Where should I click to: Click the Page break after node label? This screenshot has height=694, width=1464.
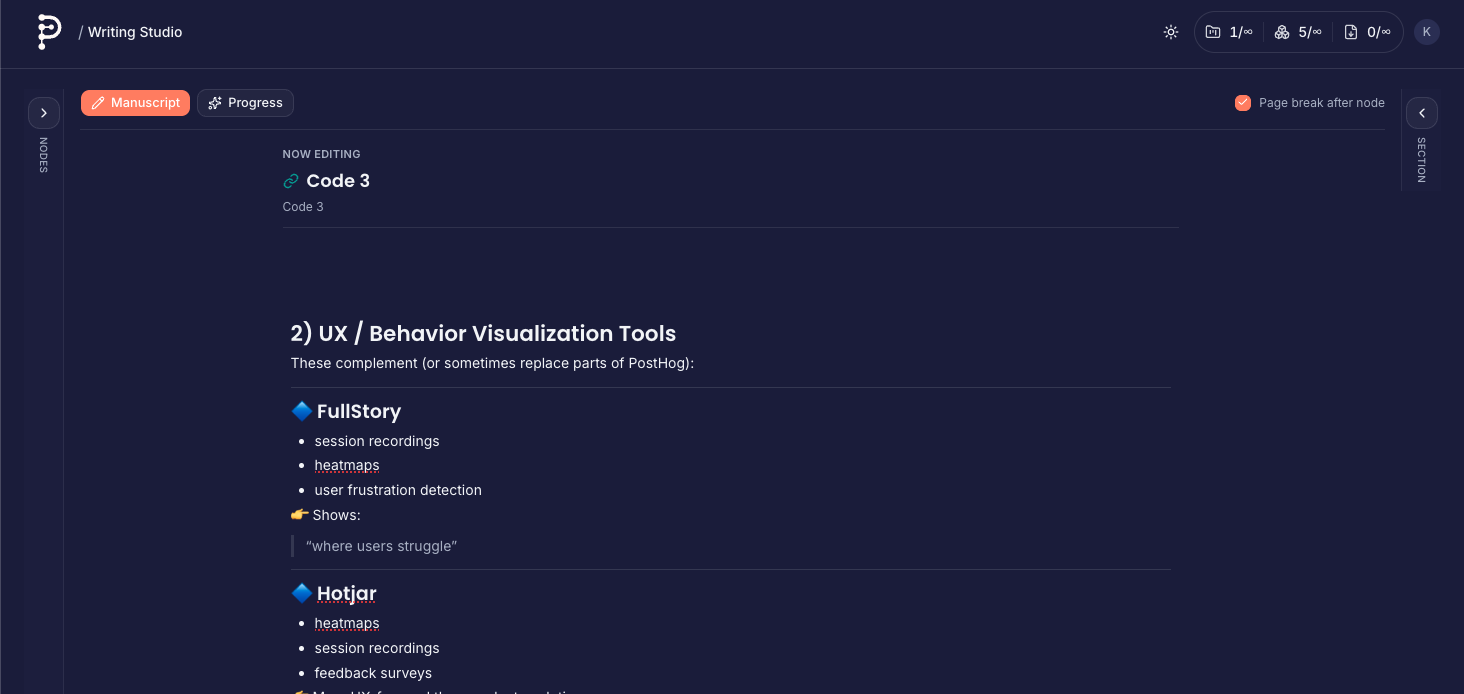pos(1321,103)
